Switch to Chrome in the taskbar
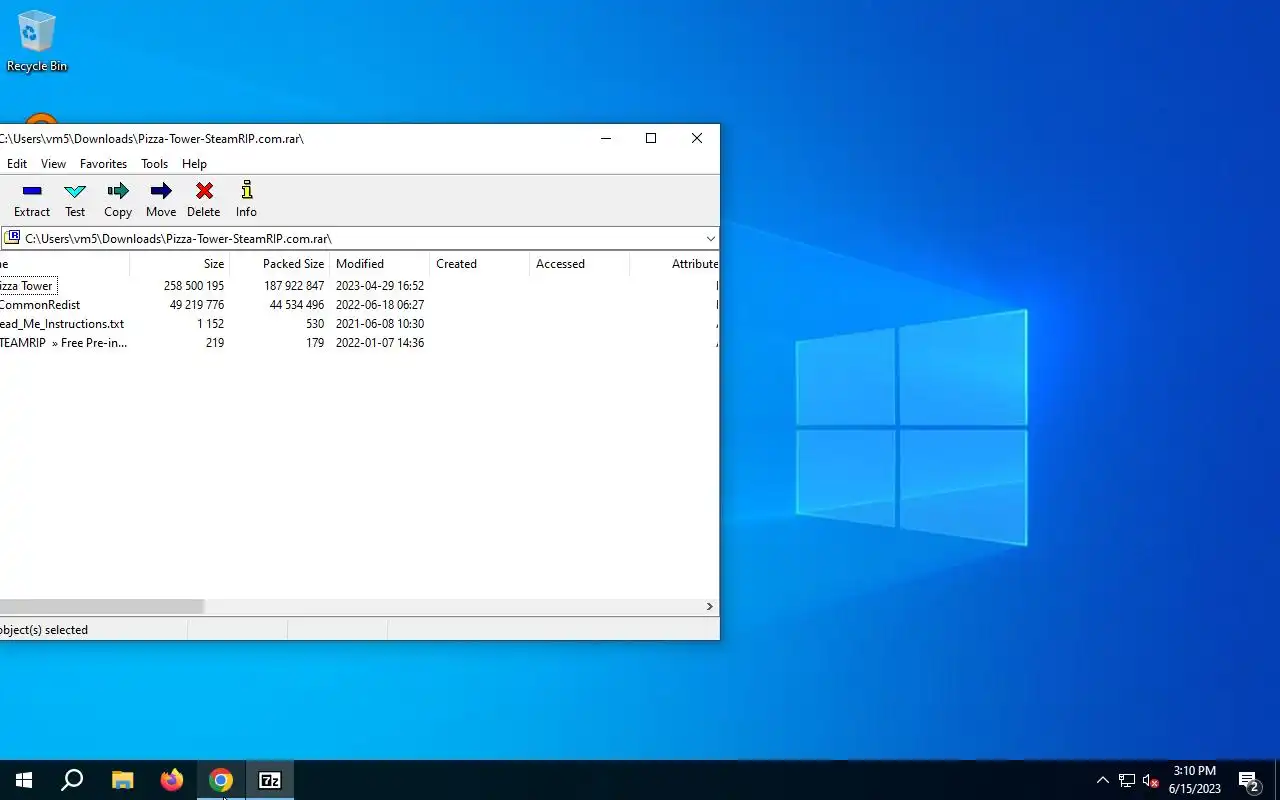The height and width of the screenshot is (800, 1280). pos(221,780)
